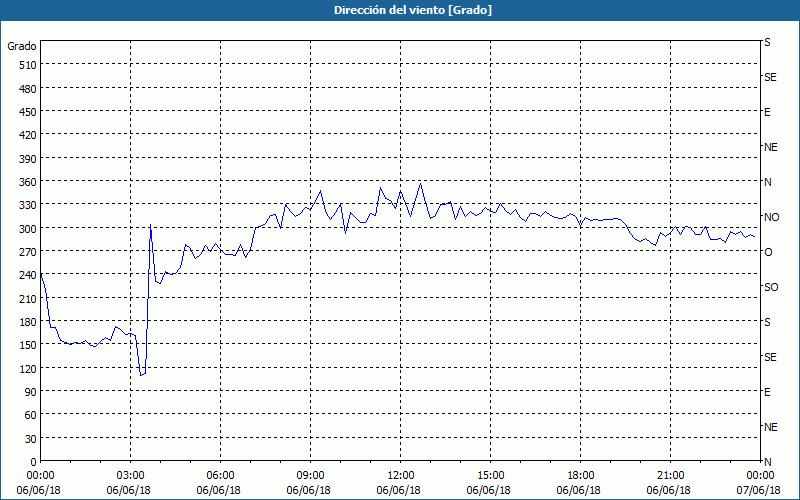This screenshot has width=800, height=500.
Task: Click the 480 y-axis value
Action: pyautogui.click(x=28, y=89)
